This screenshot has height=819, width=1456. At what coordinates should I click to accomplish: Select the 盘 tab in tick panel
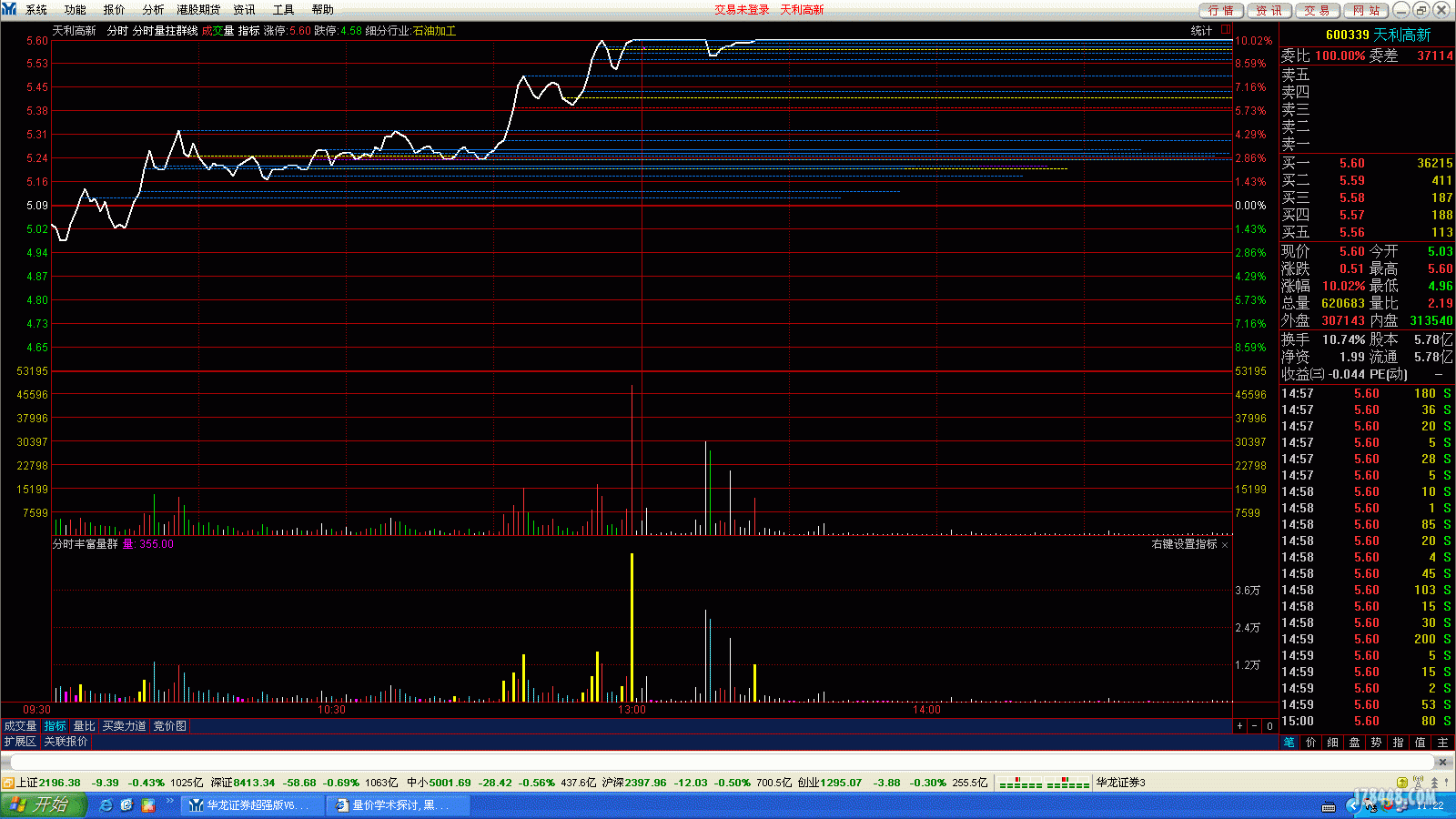[1355, 743]
